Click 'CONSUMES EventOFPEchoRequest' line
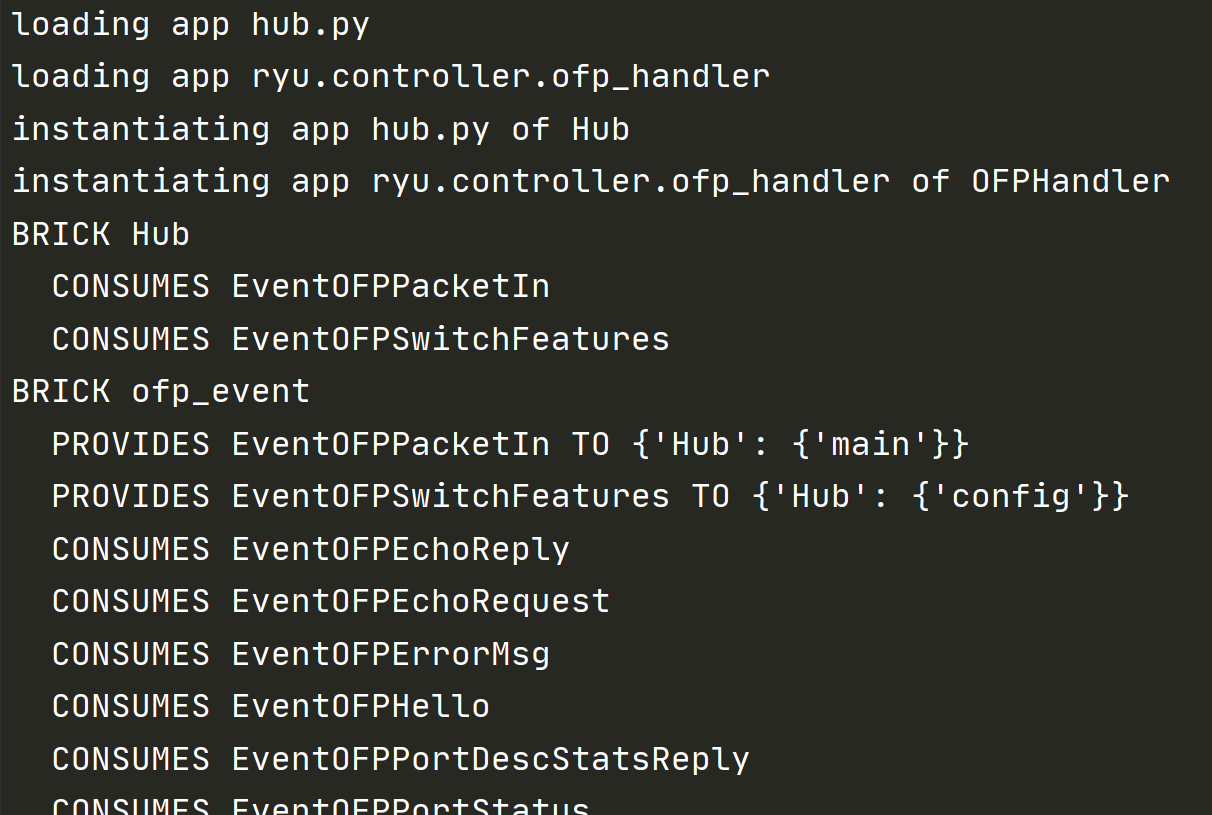The width and height of the screenshot is (1212, 815). tap(331, 601)
